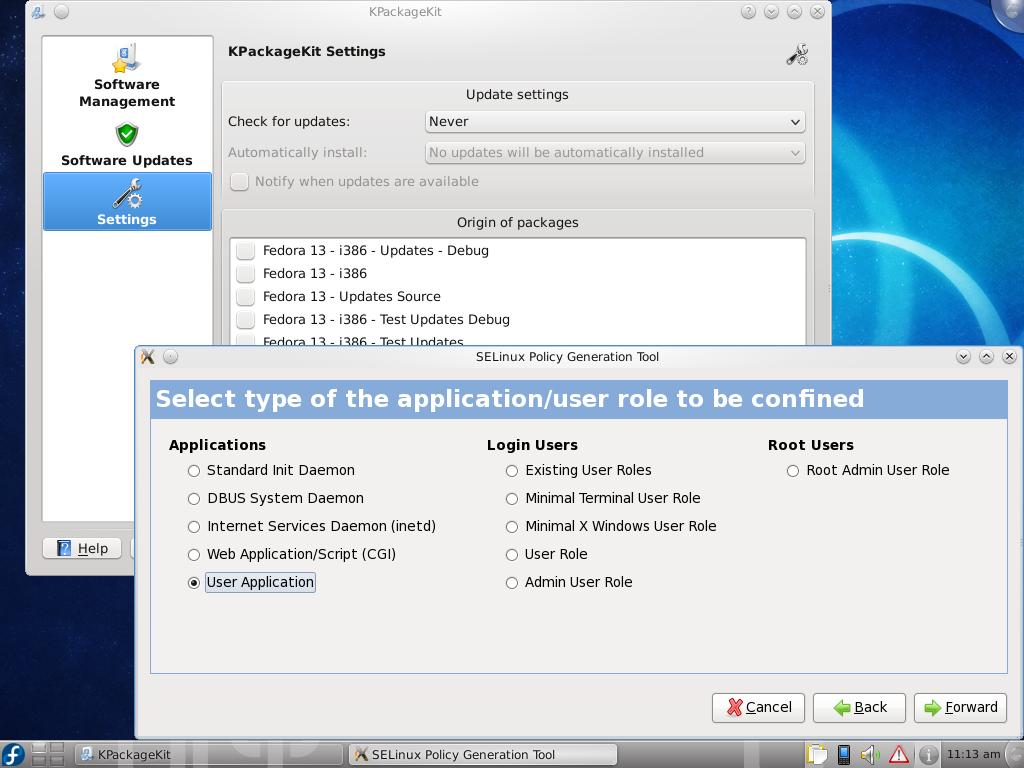This screenshot has width=1024, height=768.
Task: Open Software Management in KPackageKit sidebar
Action: pos(127,76)
